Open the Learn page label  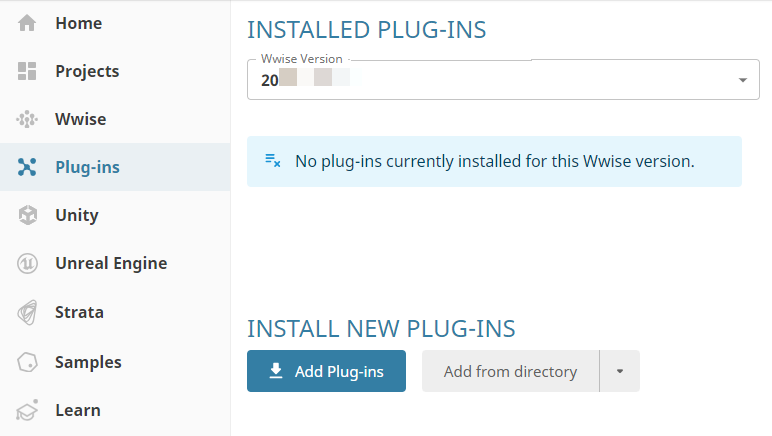78,410
